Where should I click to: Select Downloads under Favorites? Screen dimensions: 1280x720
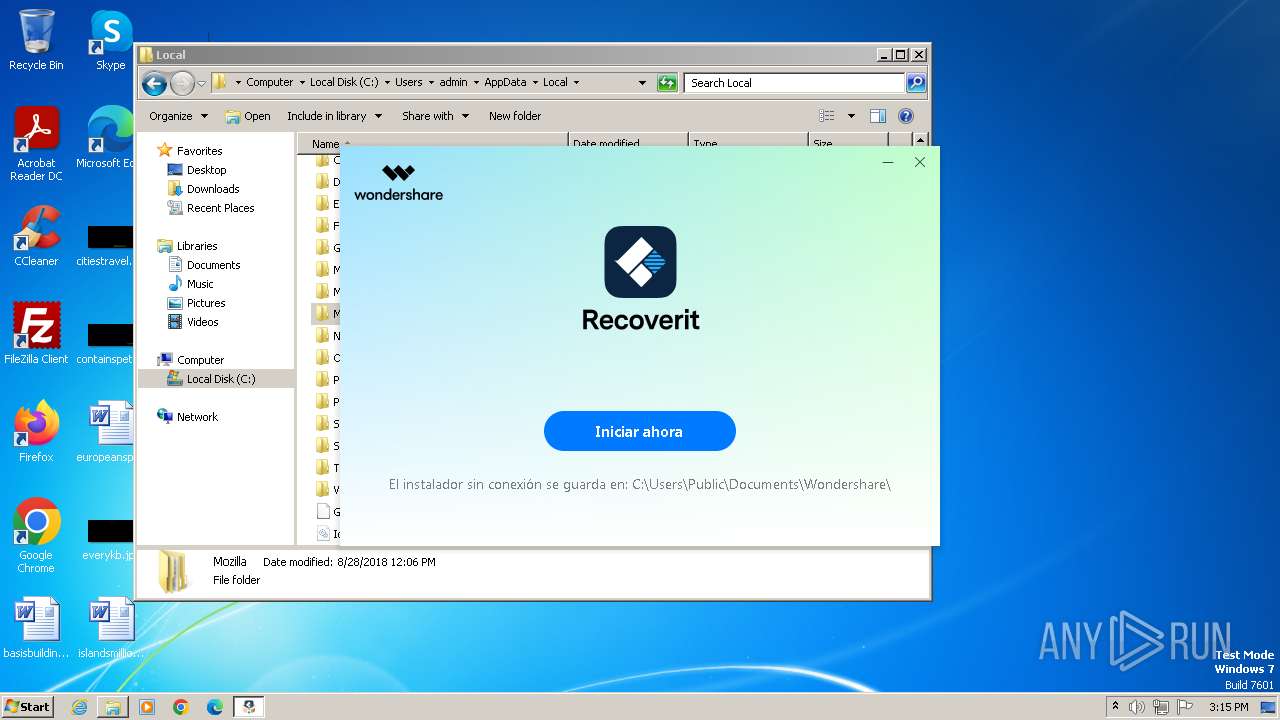213,189
